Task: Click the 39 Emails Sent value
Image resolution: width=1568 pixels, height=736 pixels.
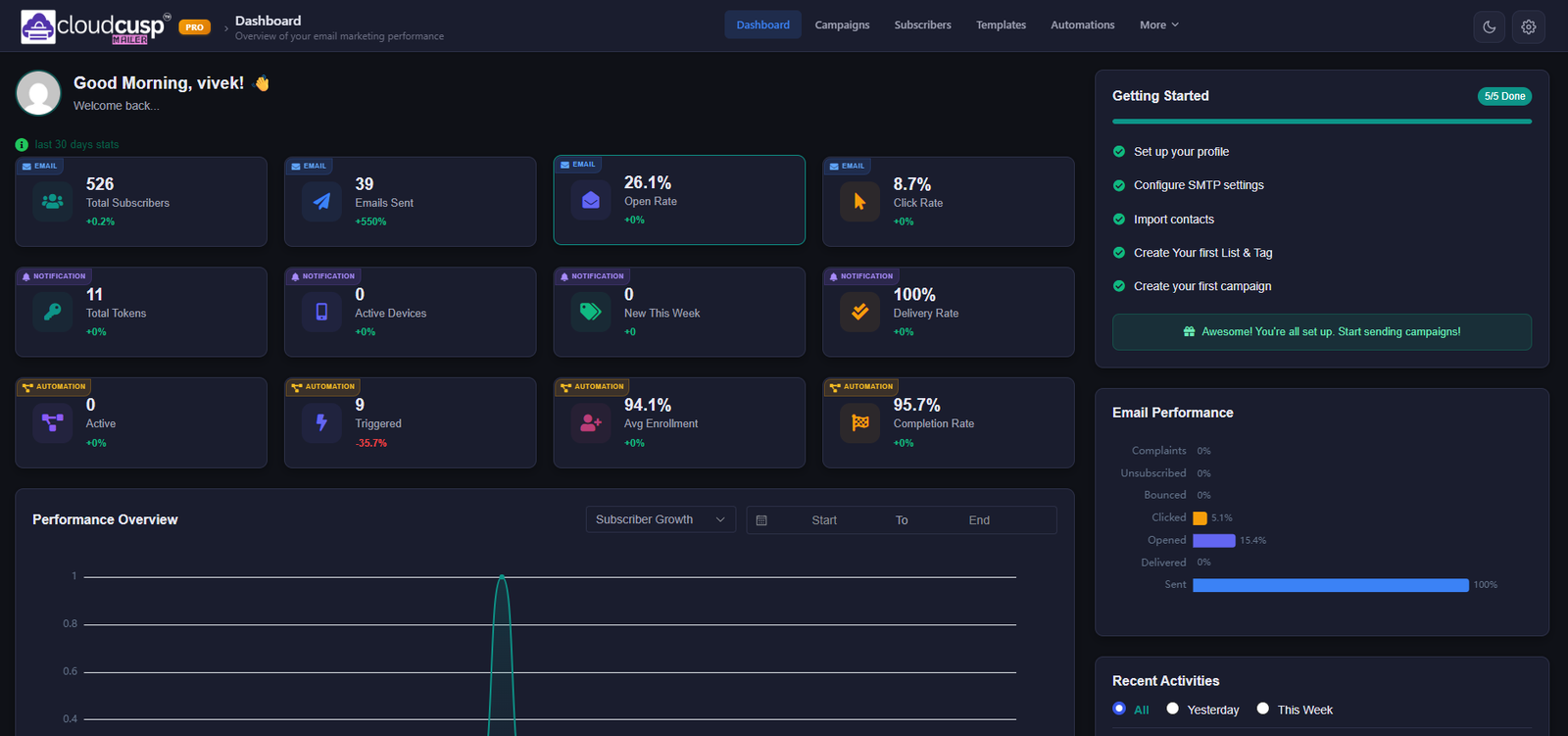Action: pyautogui.click(x=365, y=184)
